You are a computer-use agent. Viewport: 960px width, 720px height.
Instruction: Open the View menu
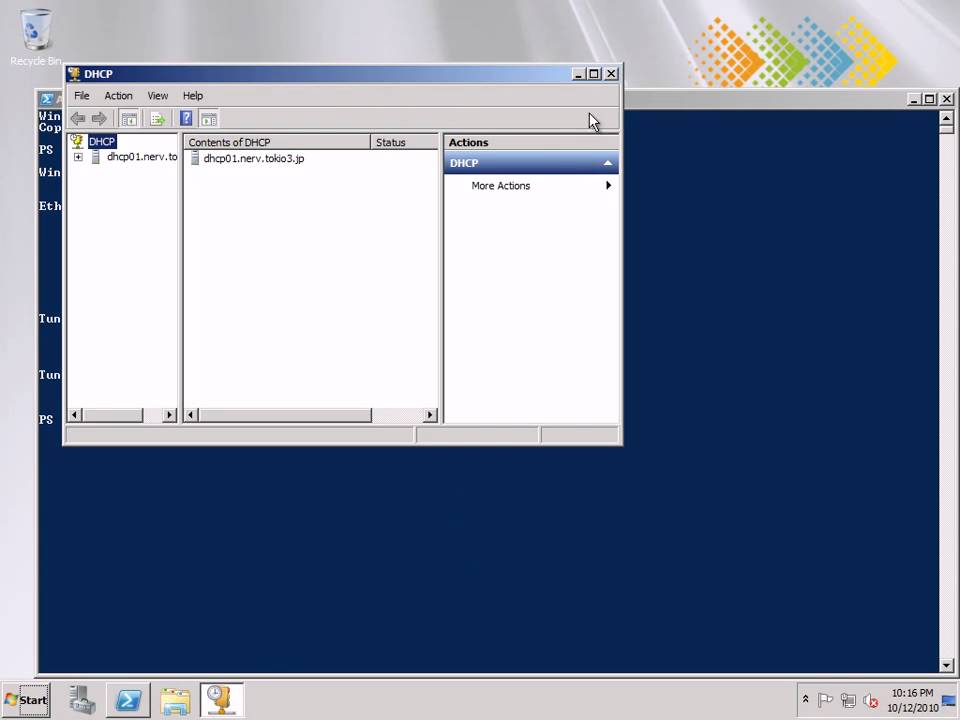pos(157,96)
